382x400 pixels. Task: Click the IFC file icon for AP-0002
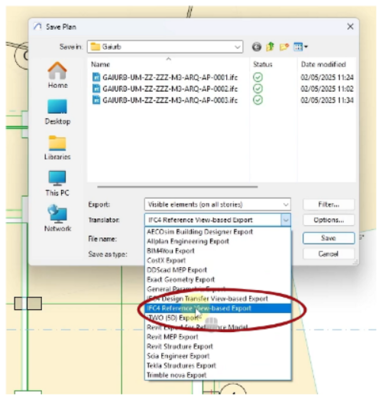[x=96, y=89]
